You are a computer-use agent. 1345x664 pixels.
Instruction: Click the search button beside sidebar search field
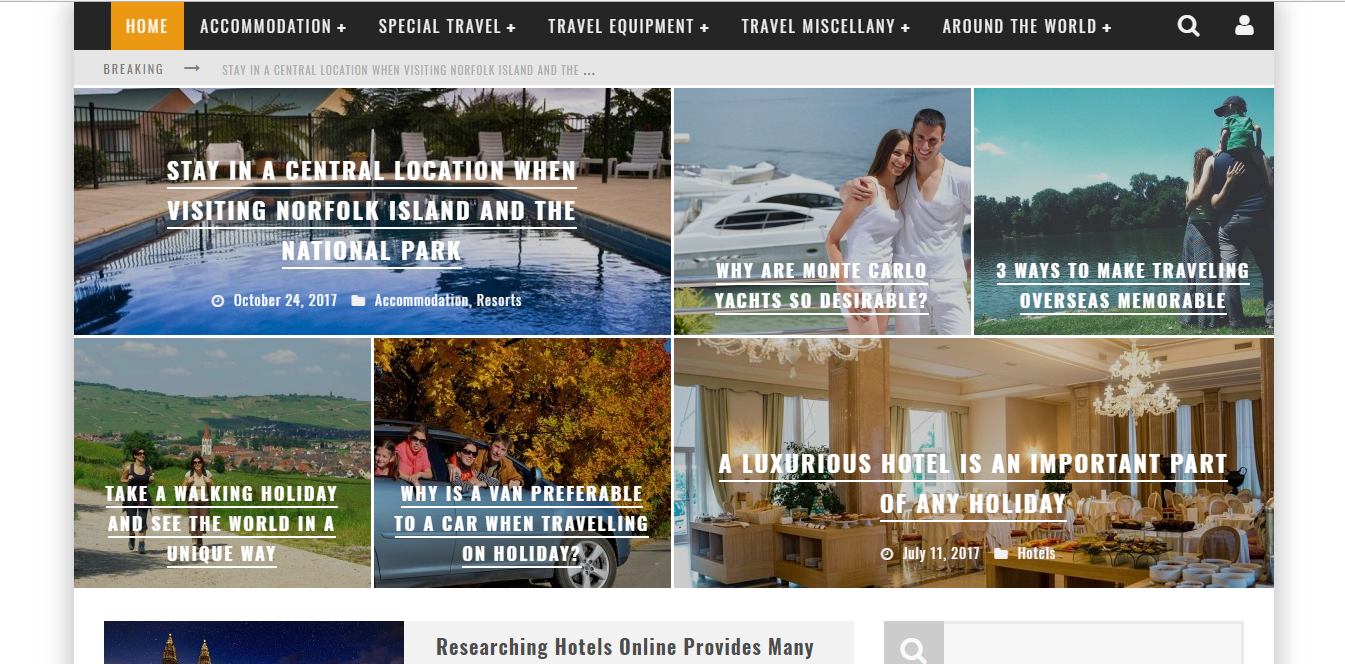coord(913,648)
